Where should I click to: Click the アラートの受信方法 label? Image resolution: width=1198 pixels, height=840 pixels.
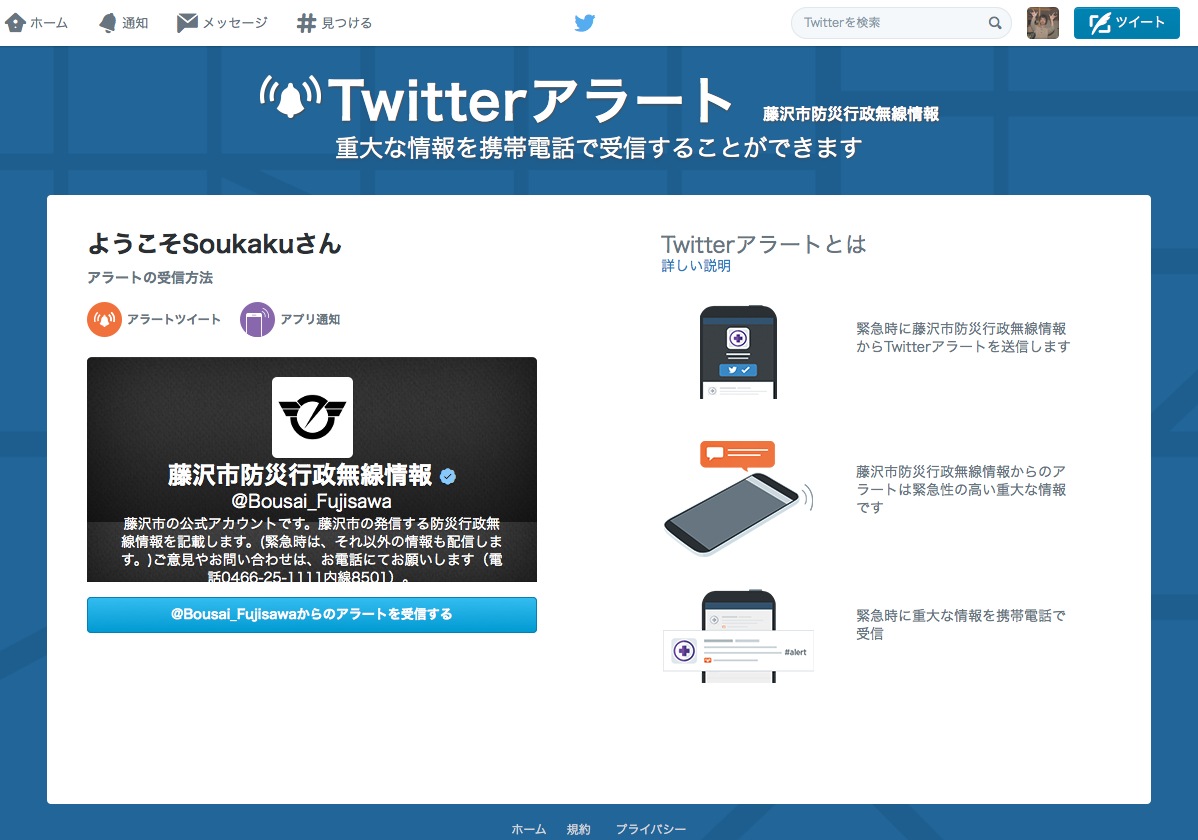coord(150,277)
